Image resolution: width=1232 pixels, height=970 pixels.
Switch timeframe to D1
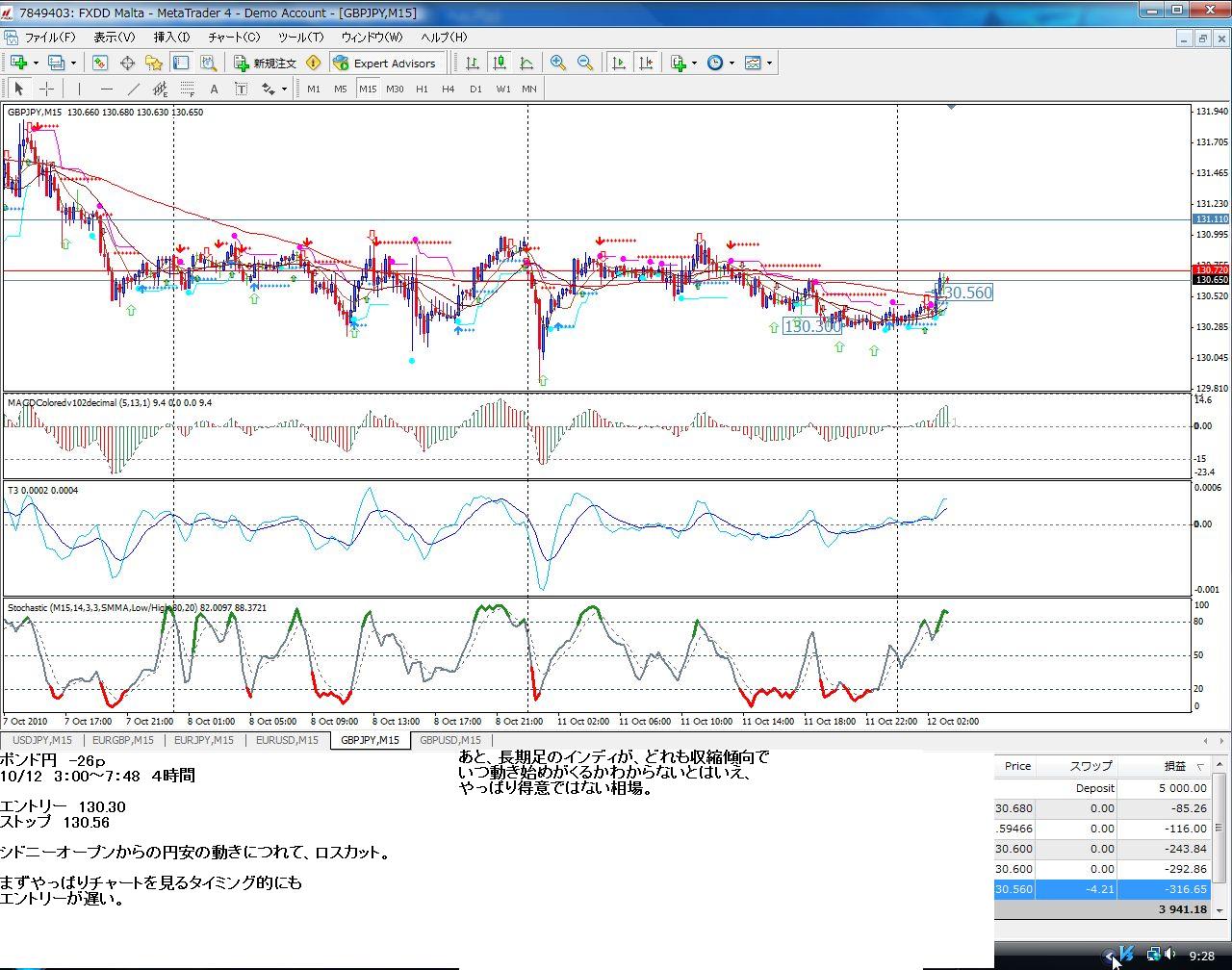pos(475,89)
